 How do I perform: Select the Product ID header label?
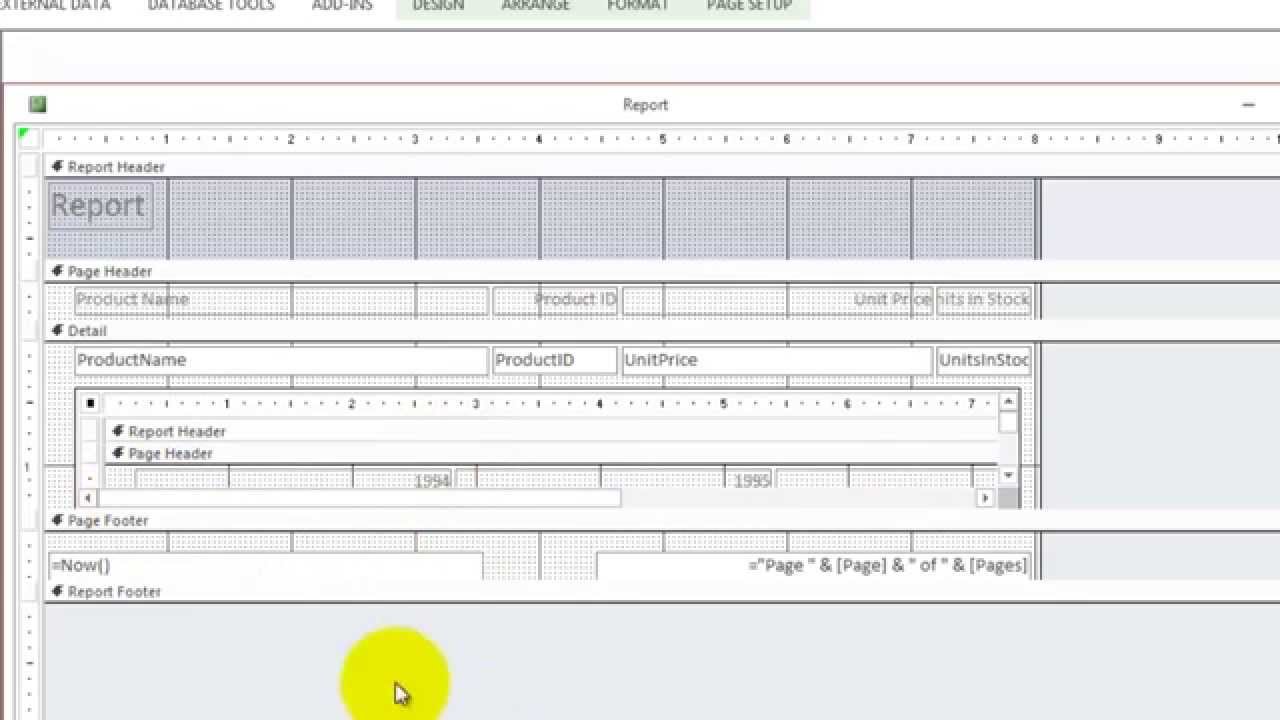[x=555, y=299]
